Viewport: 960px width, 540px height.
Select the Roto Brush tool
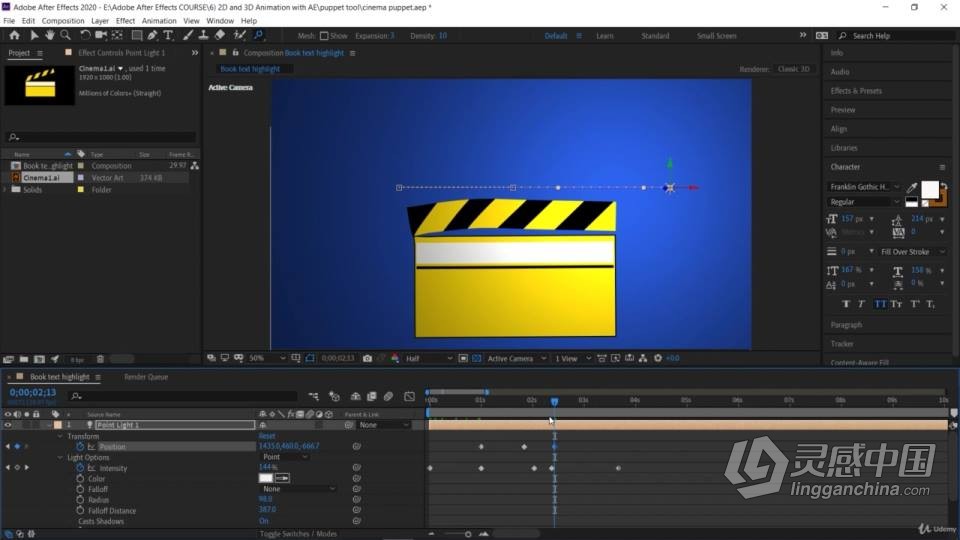(x=239, y=36)
